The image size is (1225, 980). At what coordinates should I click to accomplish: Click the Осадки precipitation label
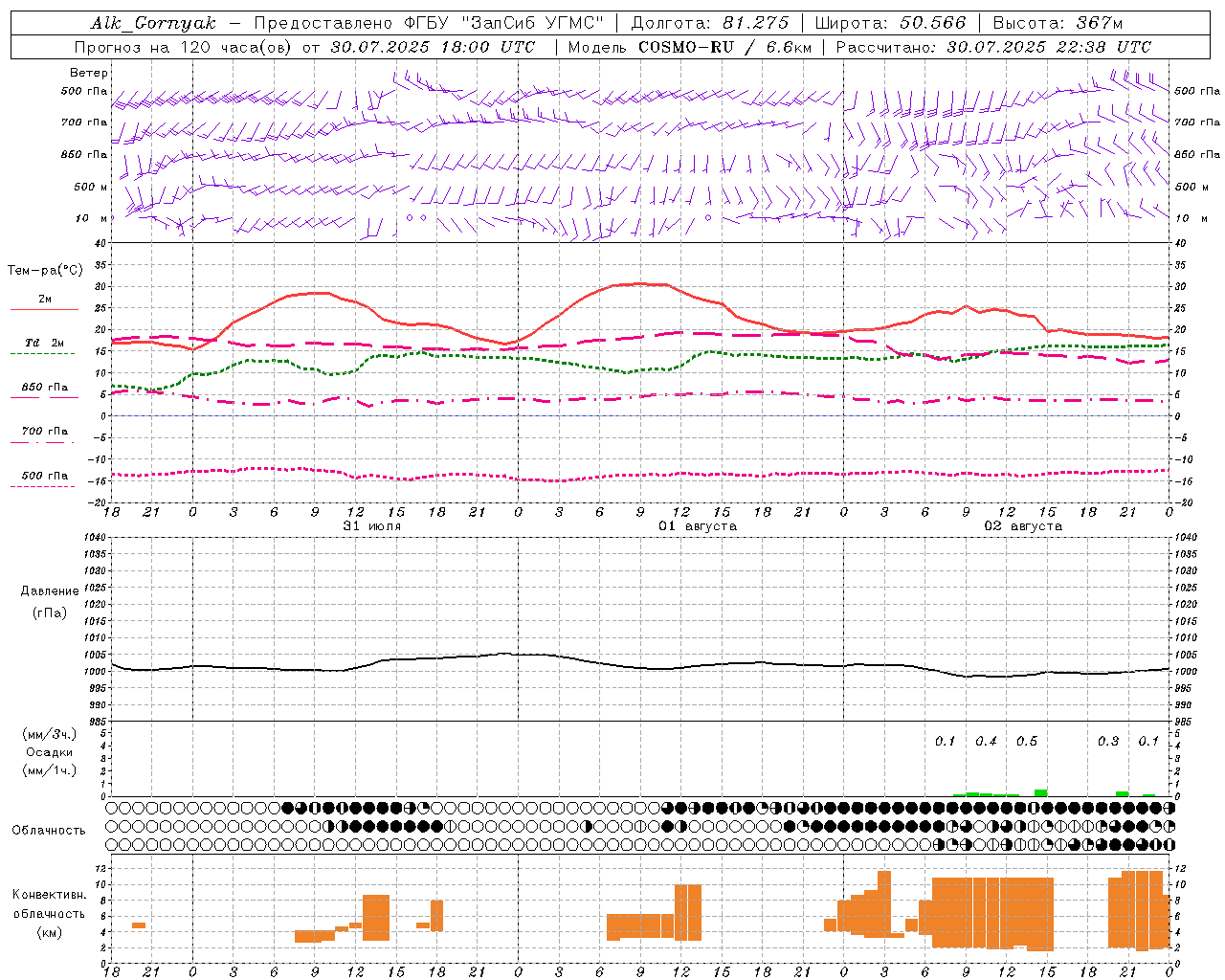point(50,752)
